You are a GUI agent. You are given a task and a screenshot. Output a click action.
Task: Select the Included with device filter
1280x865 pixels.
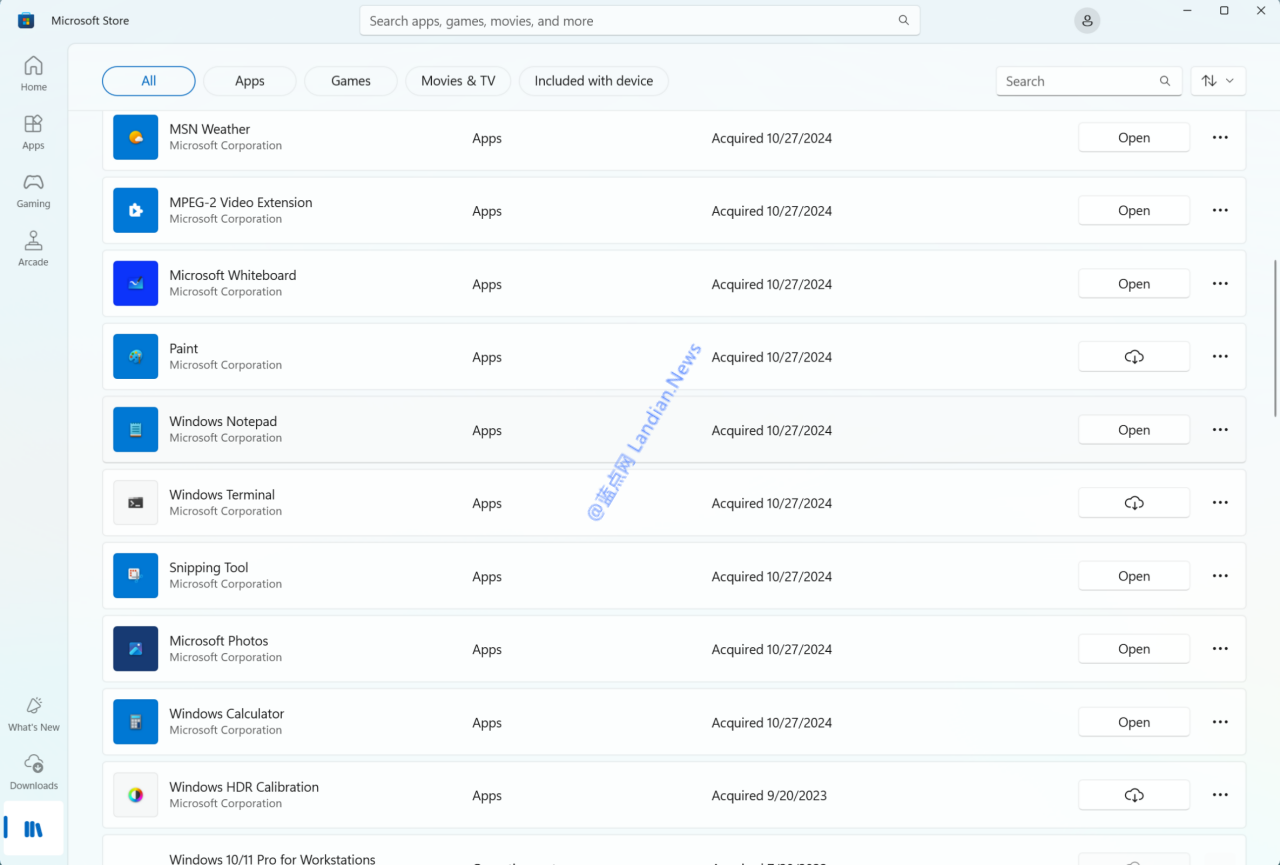594,81
